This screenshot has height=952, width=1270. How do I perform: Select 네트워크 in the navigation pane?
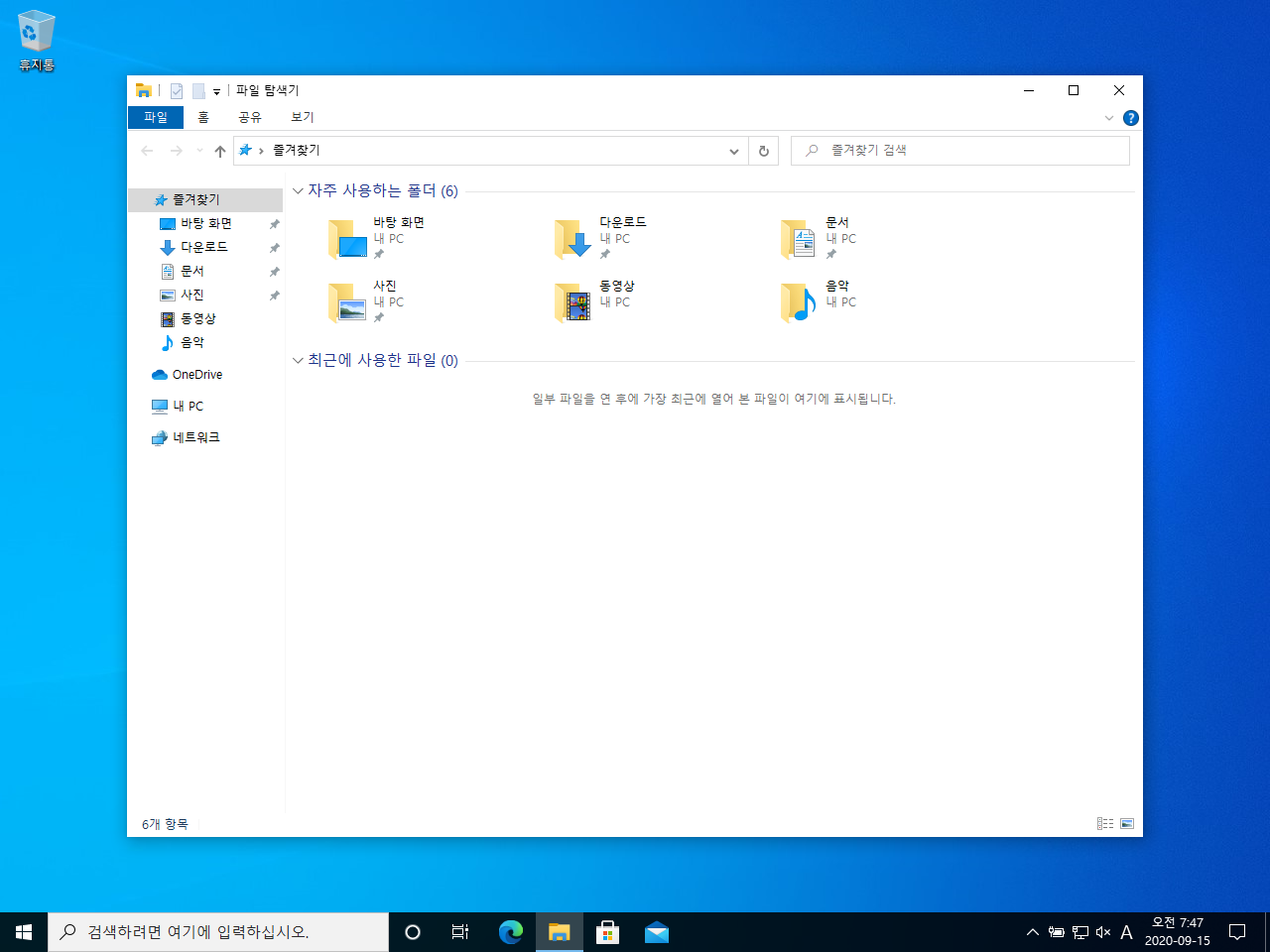pyautogui.click(x=205, y=437)
